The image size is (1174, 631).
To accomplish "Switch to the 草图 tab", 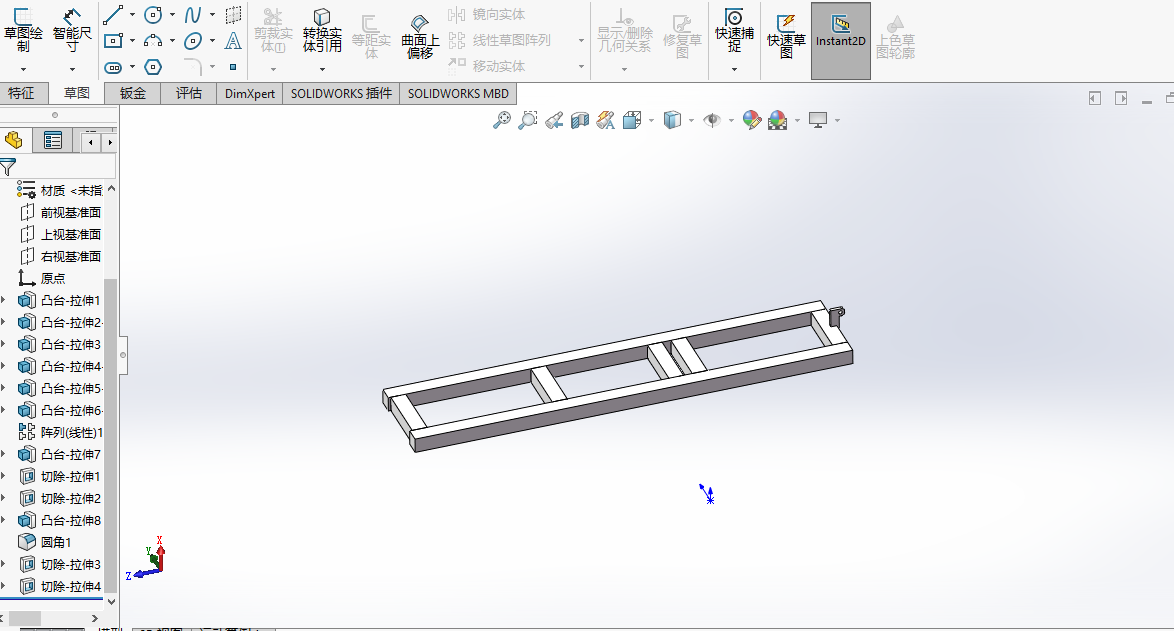I will [76, 94].
